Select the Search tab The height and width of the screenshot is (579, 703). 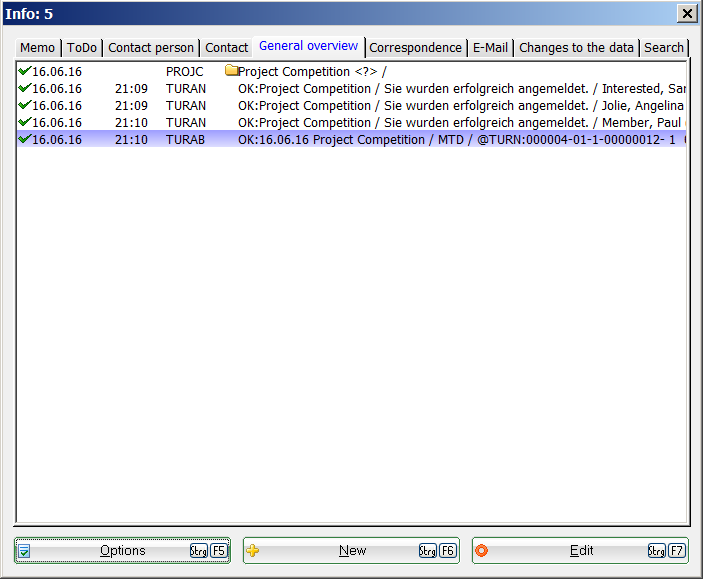(663, 48)
